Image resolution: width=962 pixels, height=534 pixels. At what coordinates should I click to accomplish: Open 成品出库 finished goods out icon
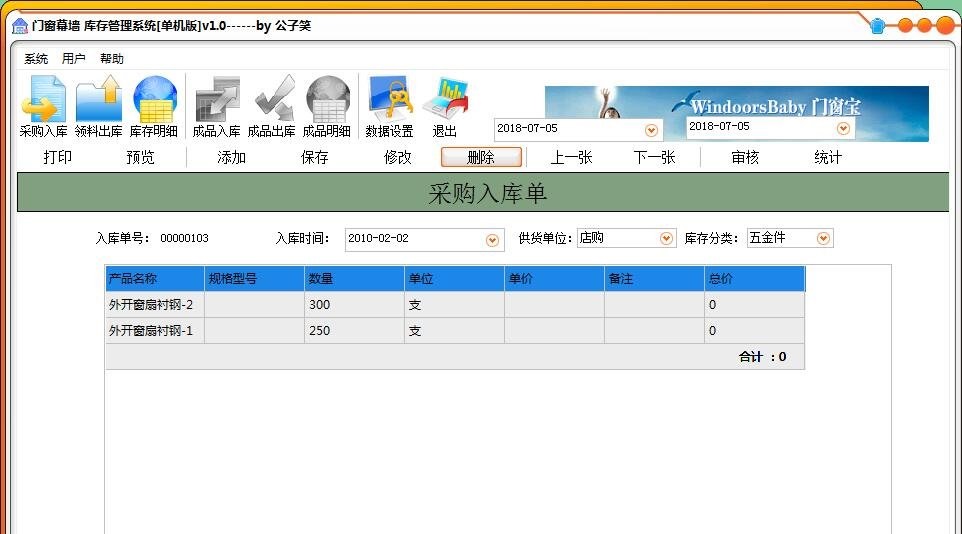[271, 106]
